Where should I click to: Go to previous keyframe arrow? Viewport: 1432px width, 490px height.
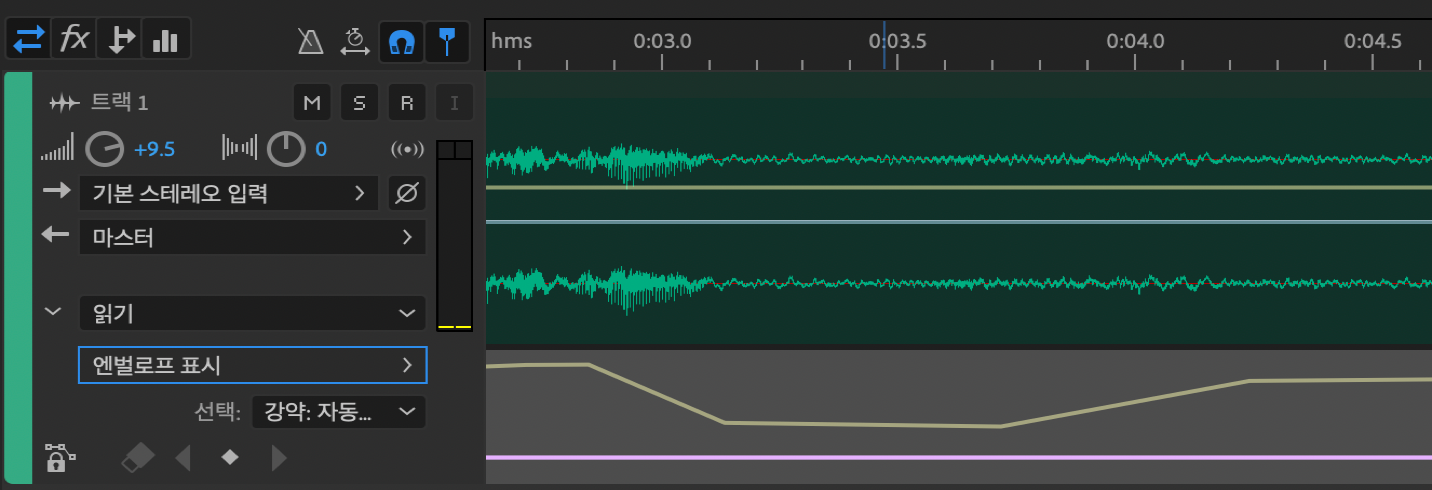pyautogui.click(x=182, y=458)
